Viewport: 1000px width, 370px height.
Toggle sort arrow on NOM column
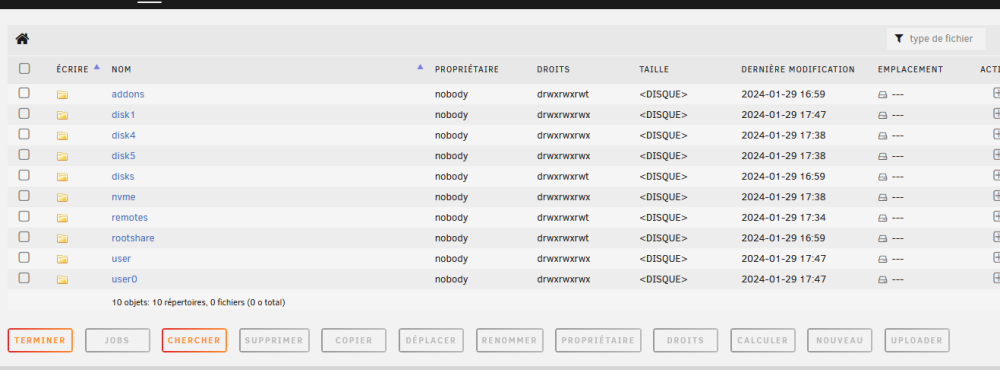pyautogui.click(x=420, y=66)
